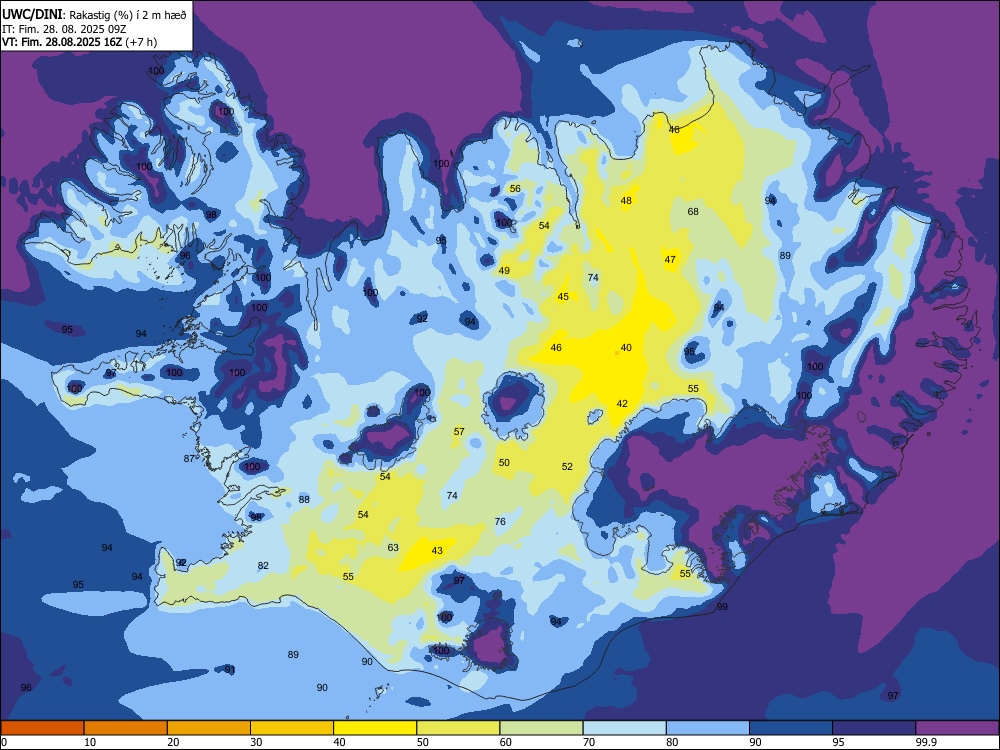The image size is (1000, 750).
Task: Click the 57 humidity value on the map
Action: click(459, 432)
